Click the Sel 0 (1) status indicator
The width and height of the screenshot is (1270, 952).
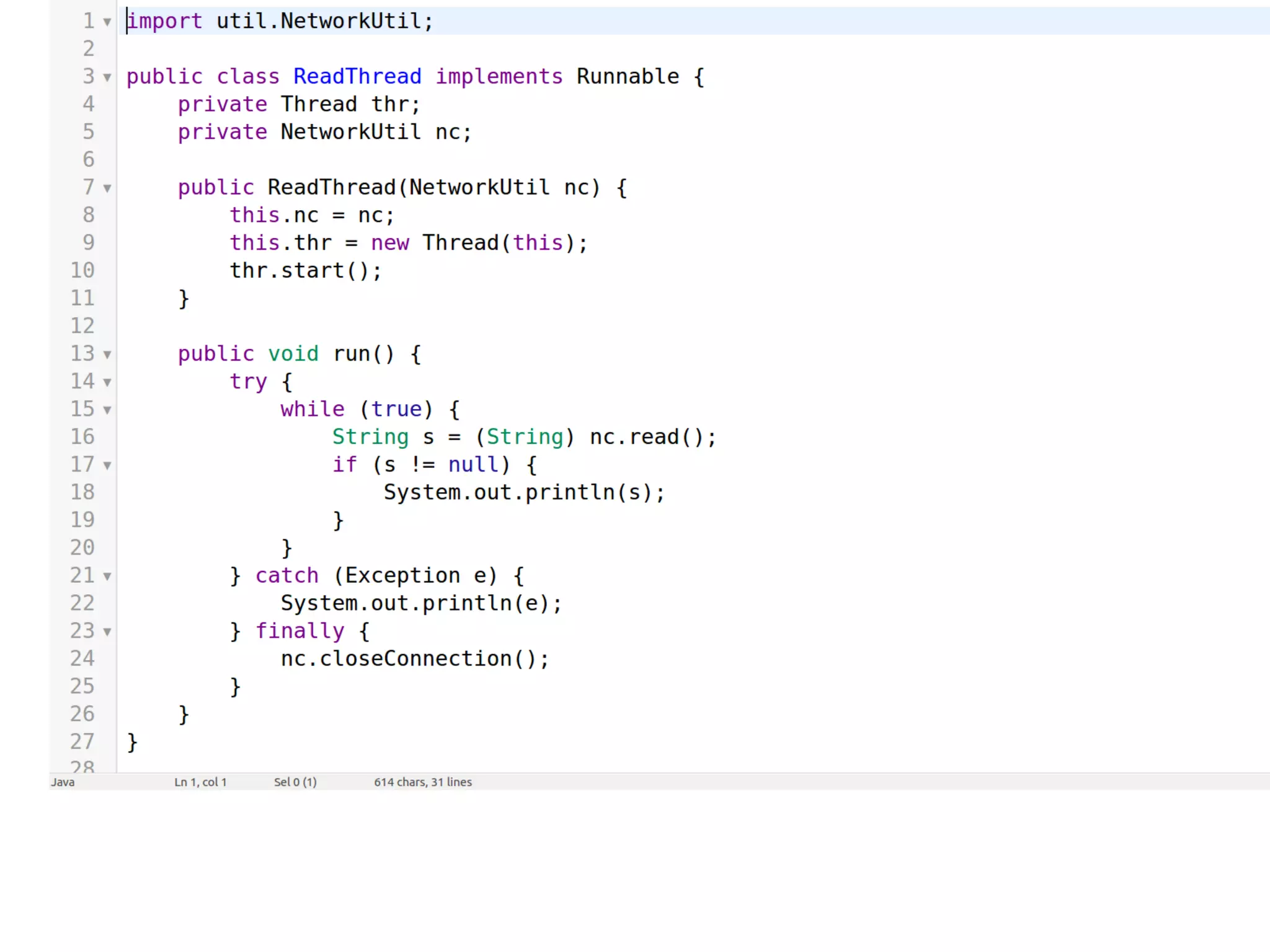[x=295, y=782]
